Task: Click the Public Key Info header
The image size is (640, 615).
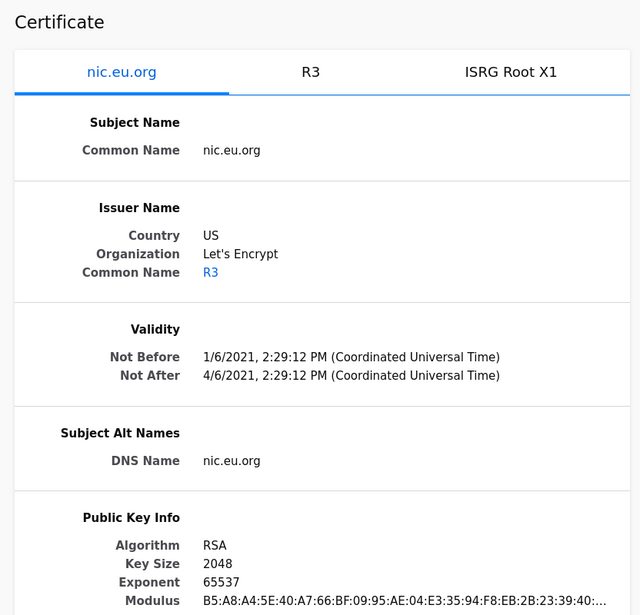Action: (x=131, y=517)
